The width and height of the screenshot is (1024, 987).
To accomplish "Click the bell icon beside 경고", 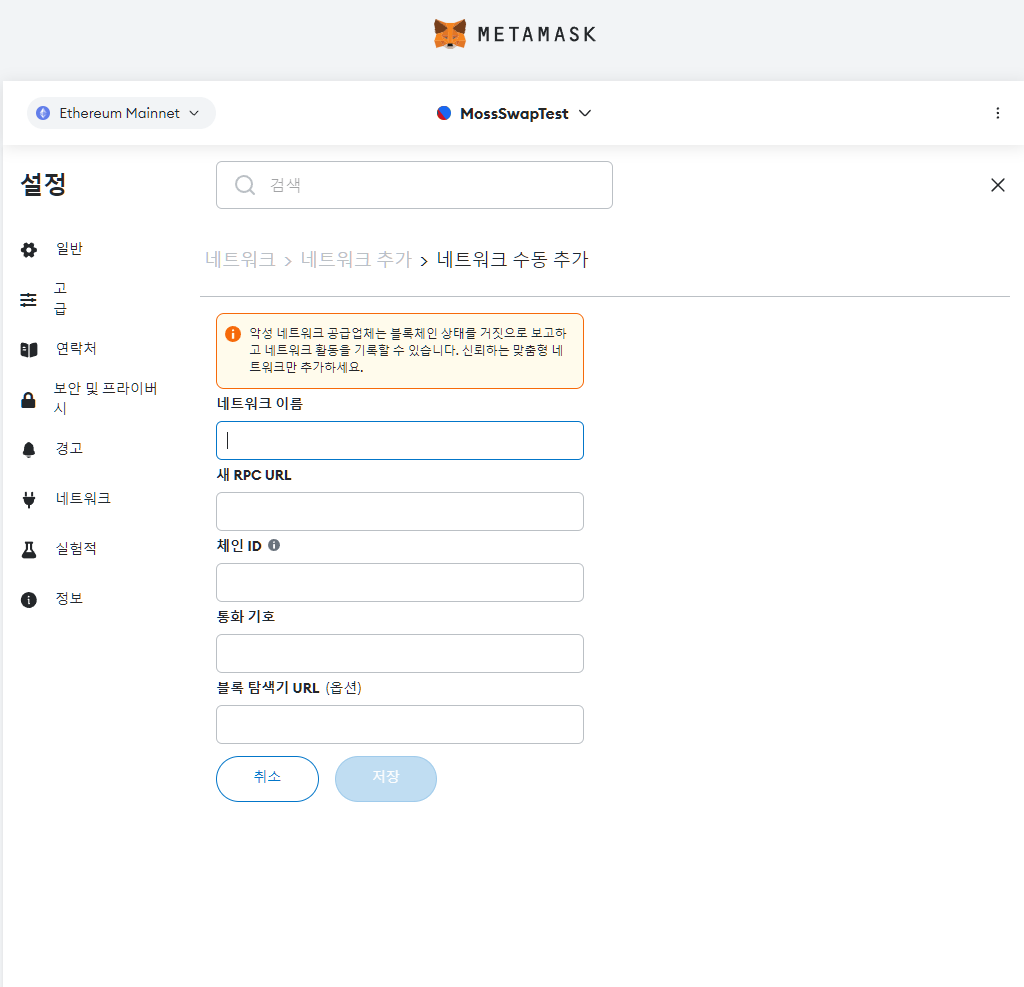I will (x=29, y=450).
